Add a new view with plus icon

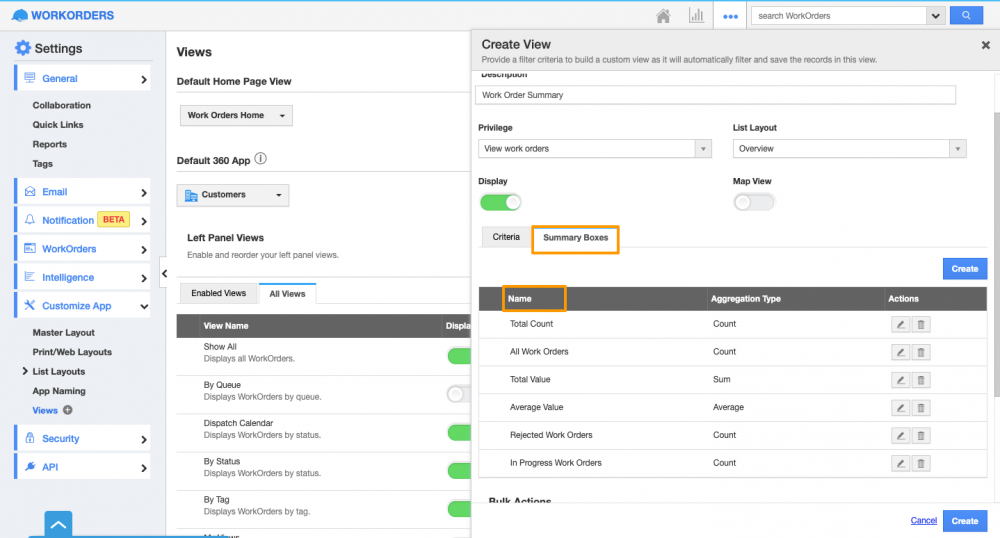pyautogui.click(x=68, y=411)
